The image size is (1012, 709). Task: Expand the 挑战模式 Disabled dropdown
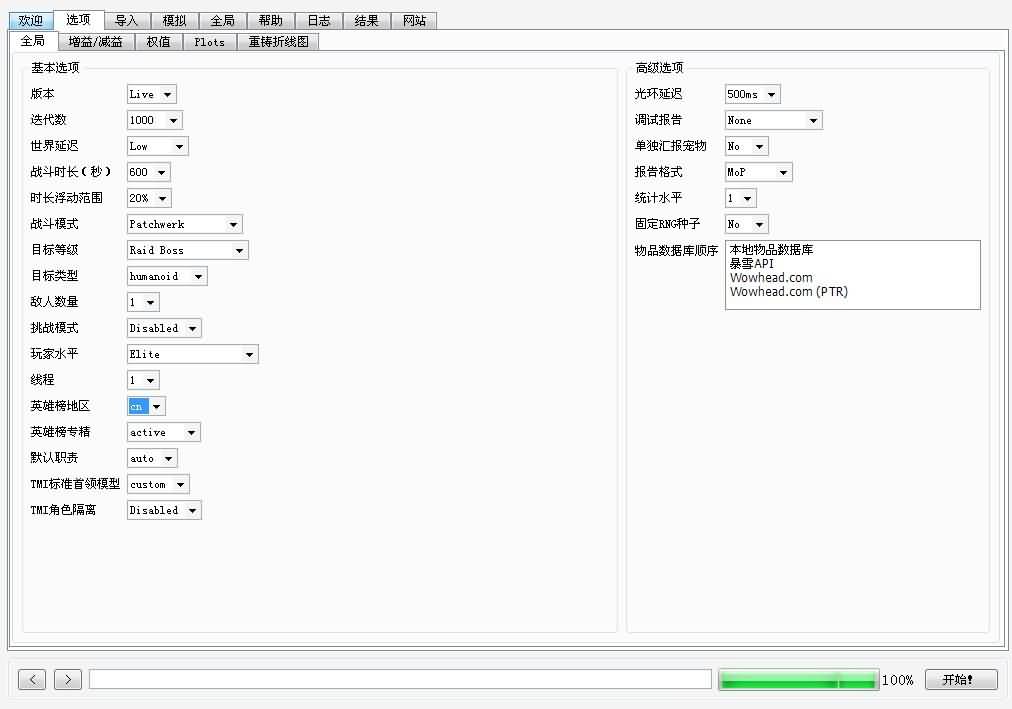164,328
